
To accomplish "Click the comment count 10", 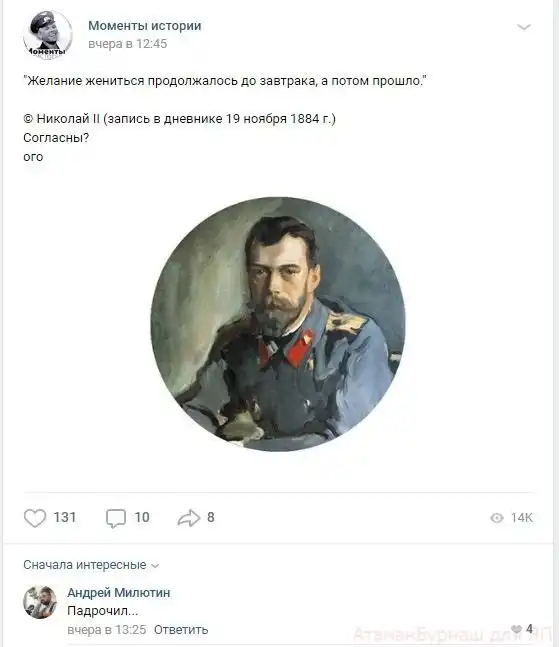I will tap(142, 517).
